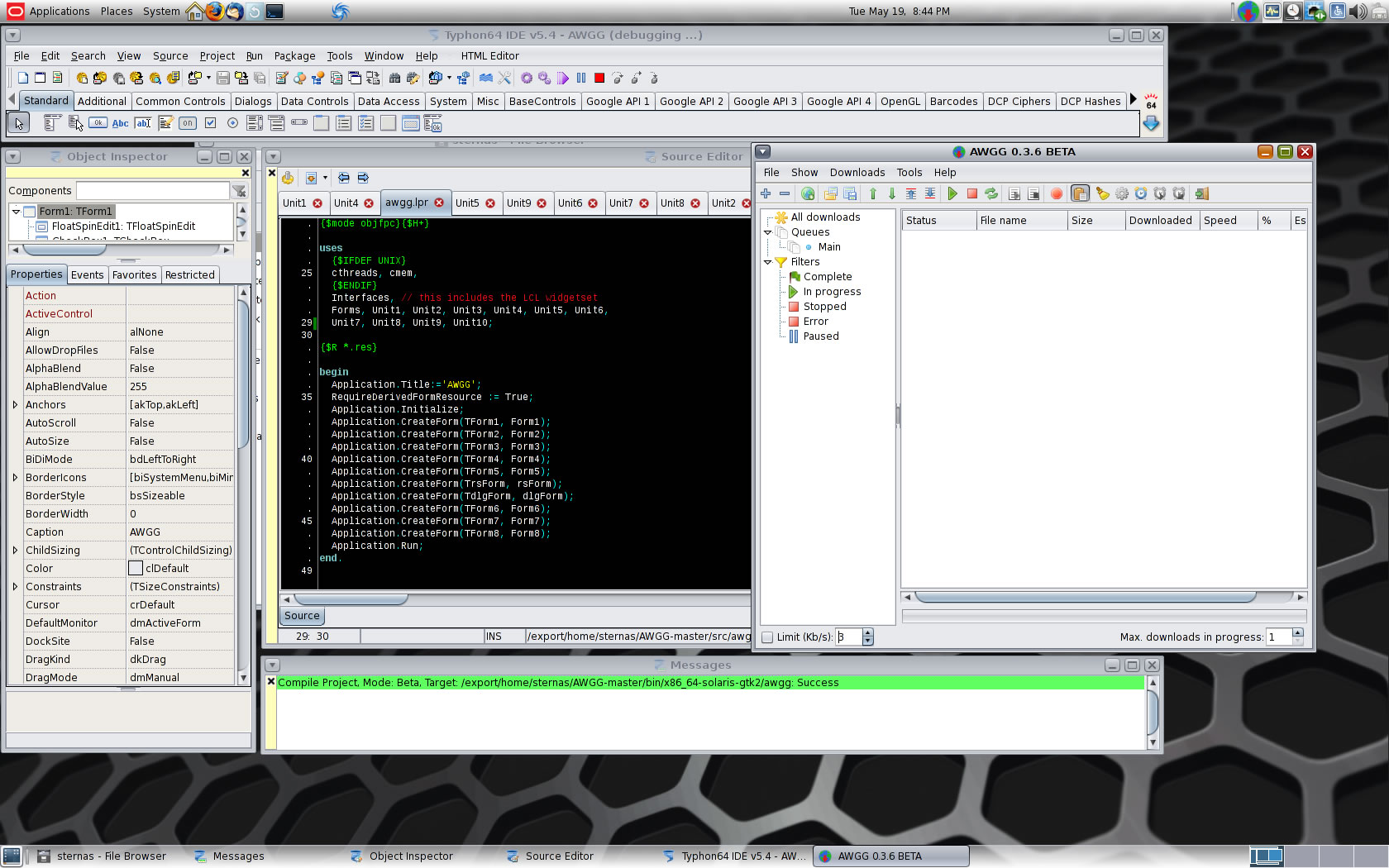This screenshot has height=868, width=1389.
Task: Click the AWGG remove download minus icon
Action: 785,193
